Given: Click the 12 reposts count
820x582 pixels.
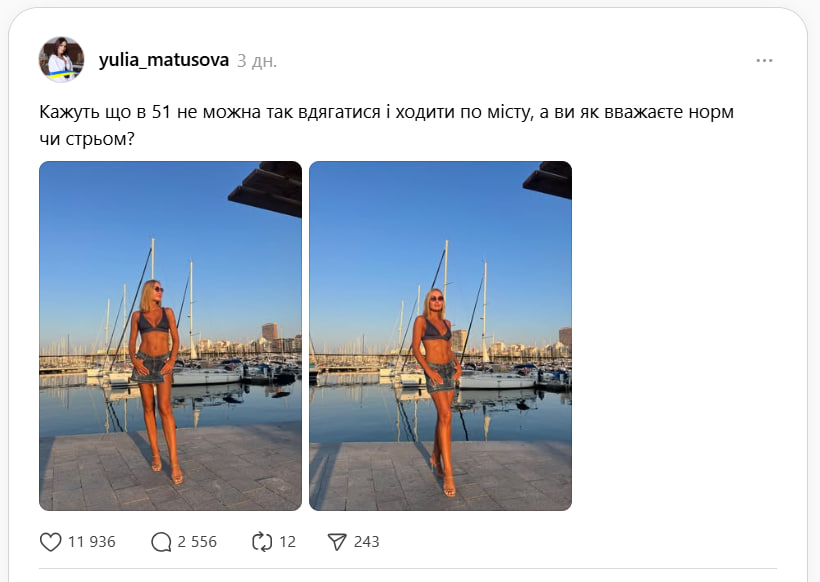Looking at the screenshot, I should (287, 542).
